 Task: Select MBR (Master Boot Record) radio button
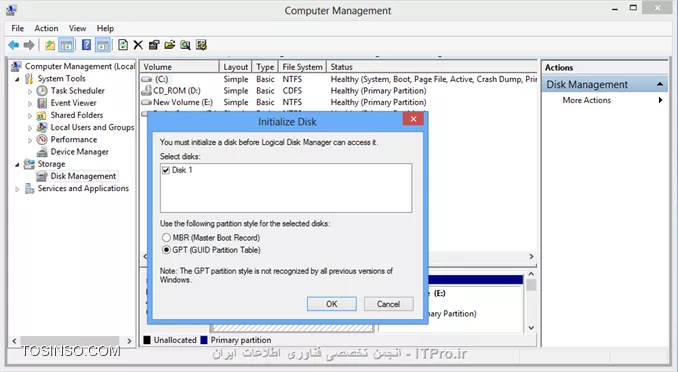[166, 237]
